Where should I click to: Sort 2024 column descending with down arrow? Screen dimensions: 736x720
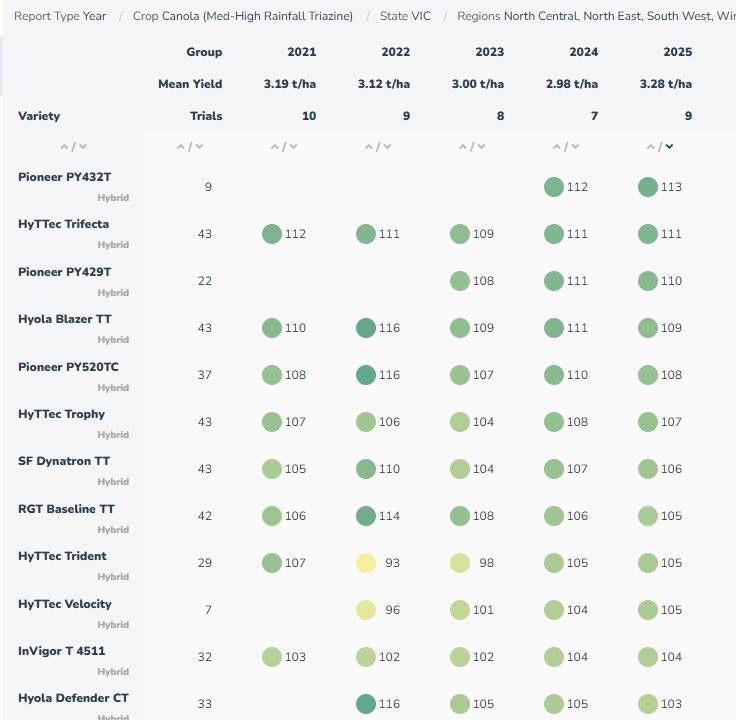tap(575, 147)
